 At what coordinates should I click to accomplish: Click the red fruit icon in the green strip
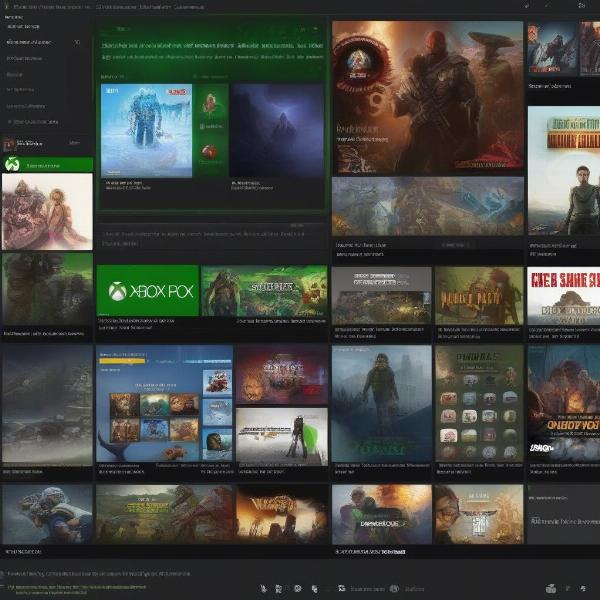point(210,152)
